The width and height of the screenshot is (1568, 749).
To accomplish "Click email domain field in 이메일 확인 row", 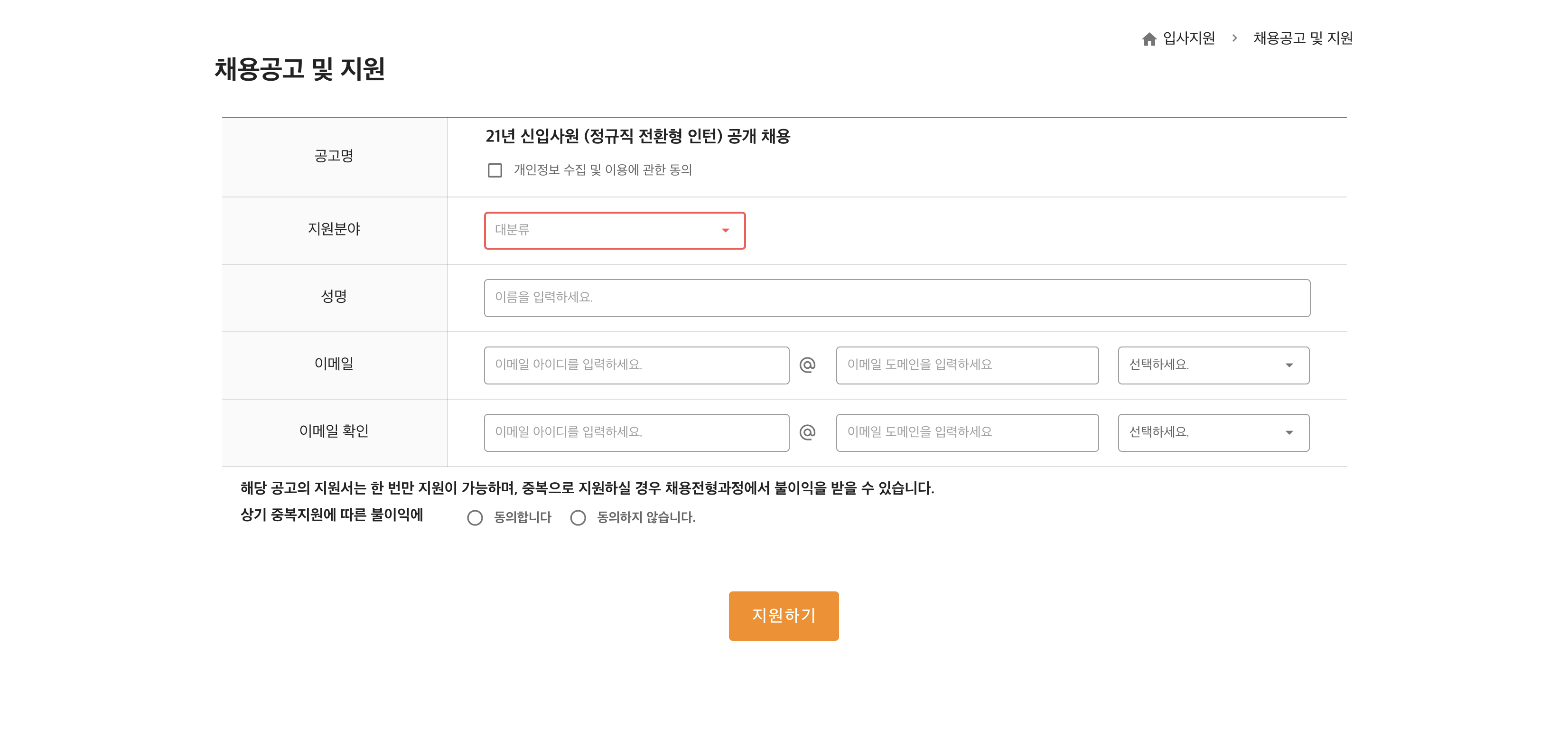I will pos(967,432).
